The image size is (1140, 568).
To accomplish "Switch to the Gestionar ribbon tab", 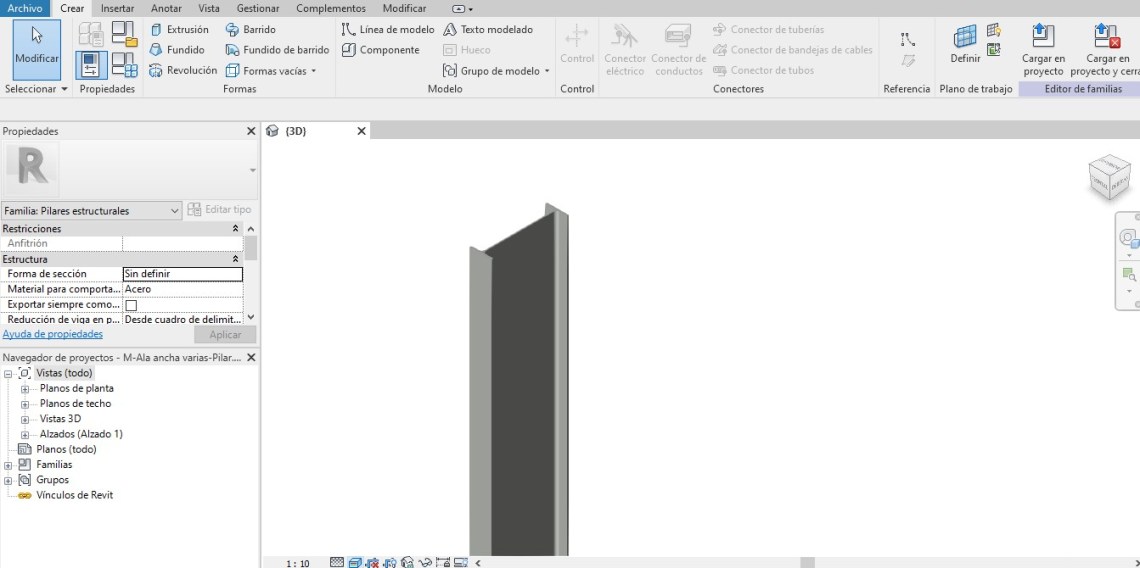I will [257, 8].
